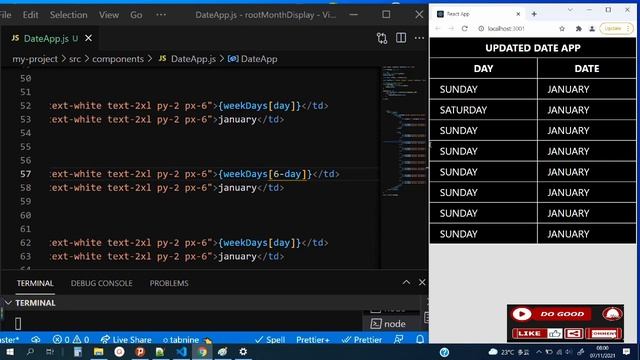Screen dimensions: 640x360
Task: Open Windows taskbar search
Action: point(30,352)
